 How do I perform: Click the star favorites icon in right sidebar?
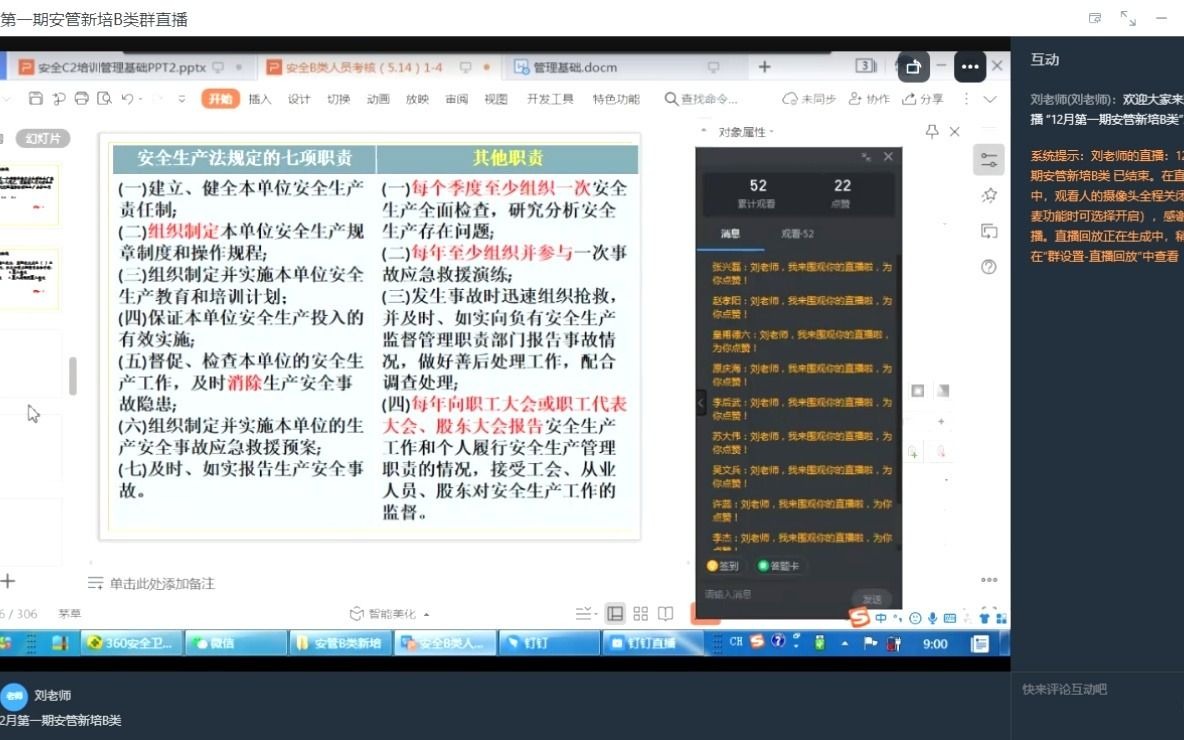990,193
